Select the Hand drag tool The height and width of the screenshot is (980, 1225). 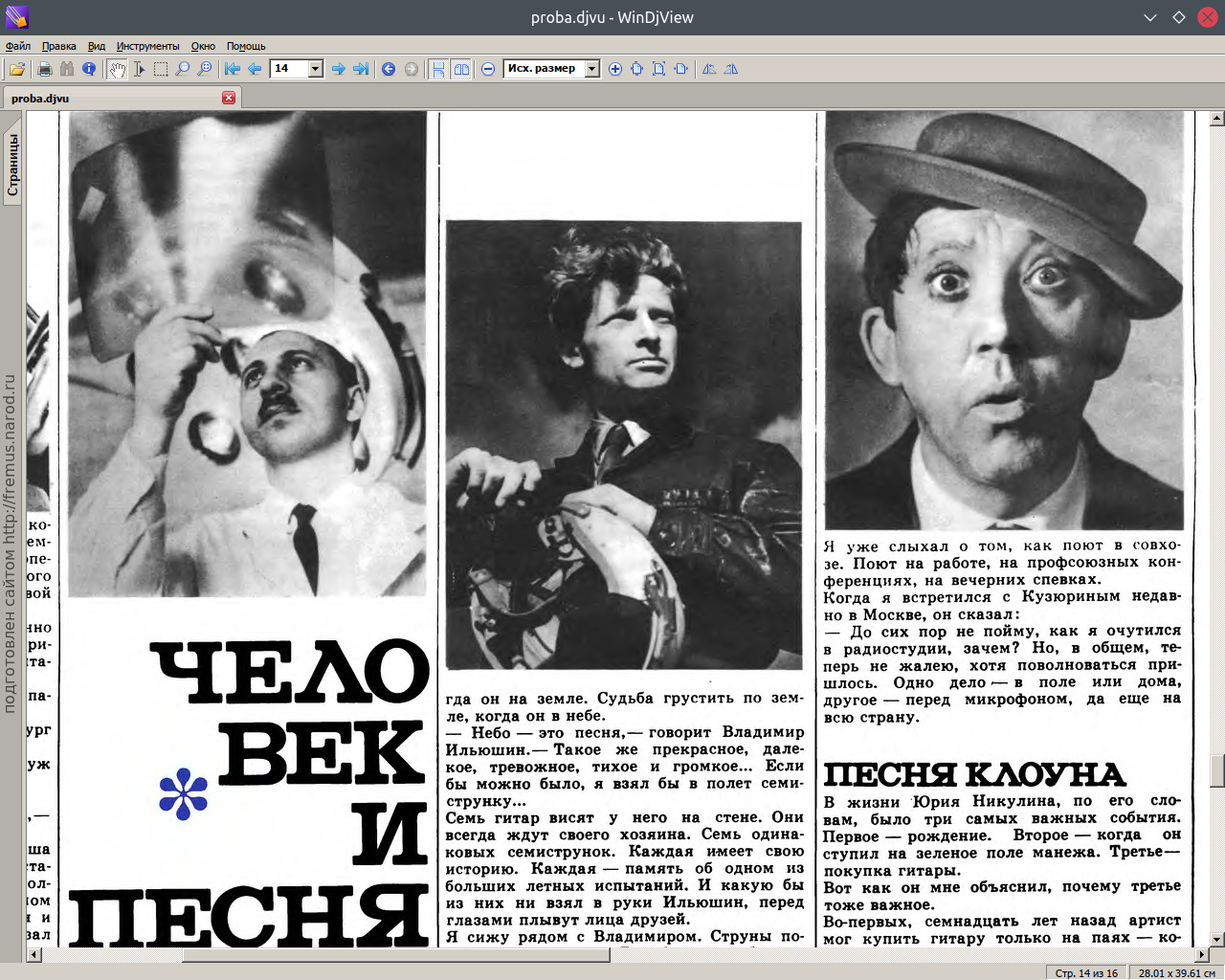point(117,69)
